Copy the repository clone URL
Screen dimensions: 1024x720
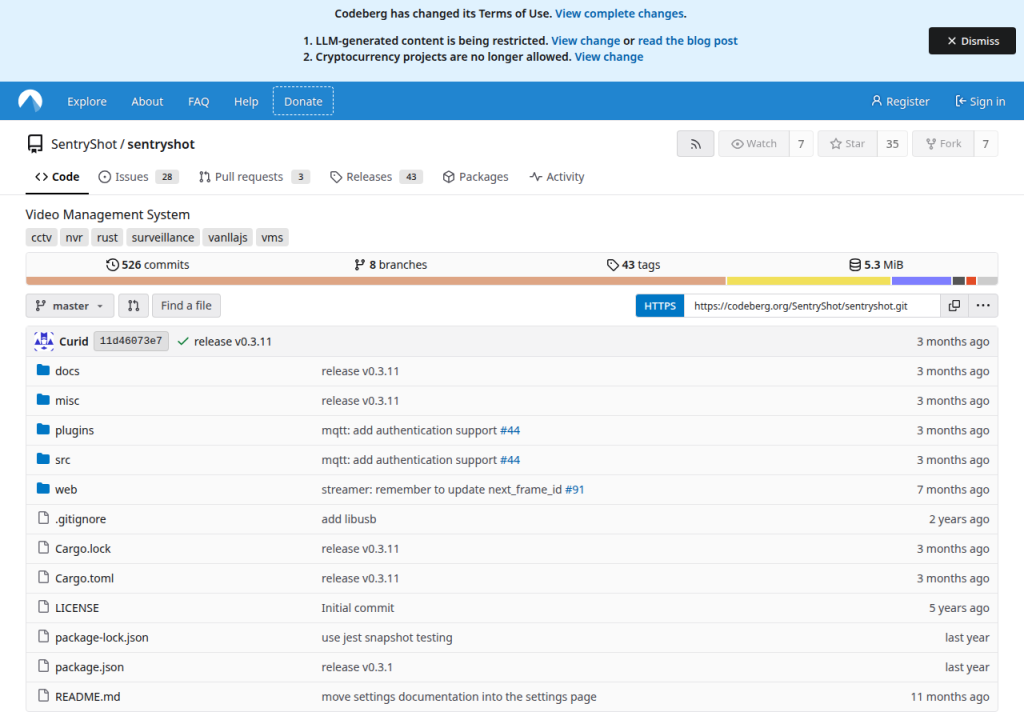pyautogui.click(x=954, y=306)
